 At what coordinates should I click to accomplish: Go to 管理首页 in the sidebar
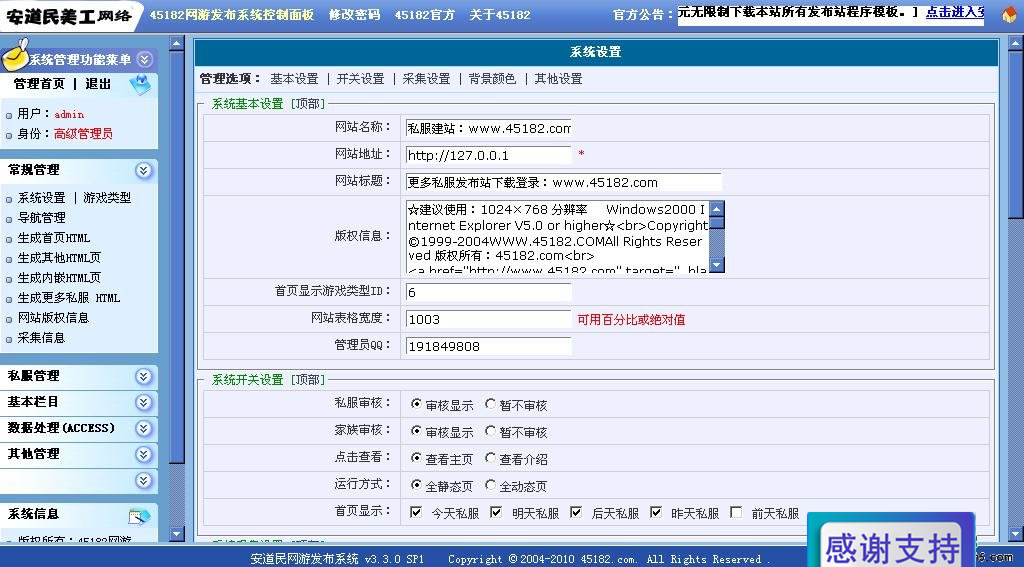pos(39,84)
